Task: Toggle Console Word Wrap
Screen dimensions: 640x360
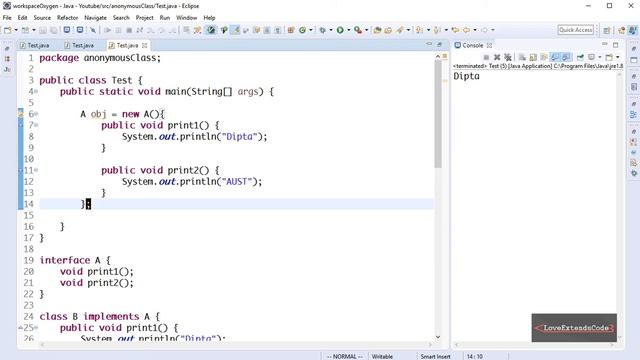Action: (x=544, y=57)
